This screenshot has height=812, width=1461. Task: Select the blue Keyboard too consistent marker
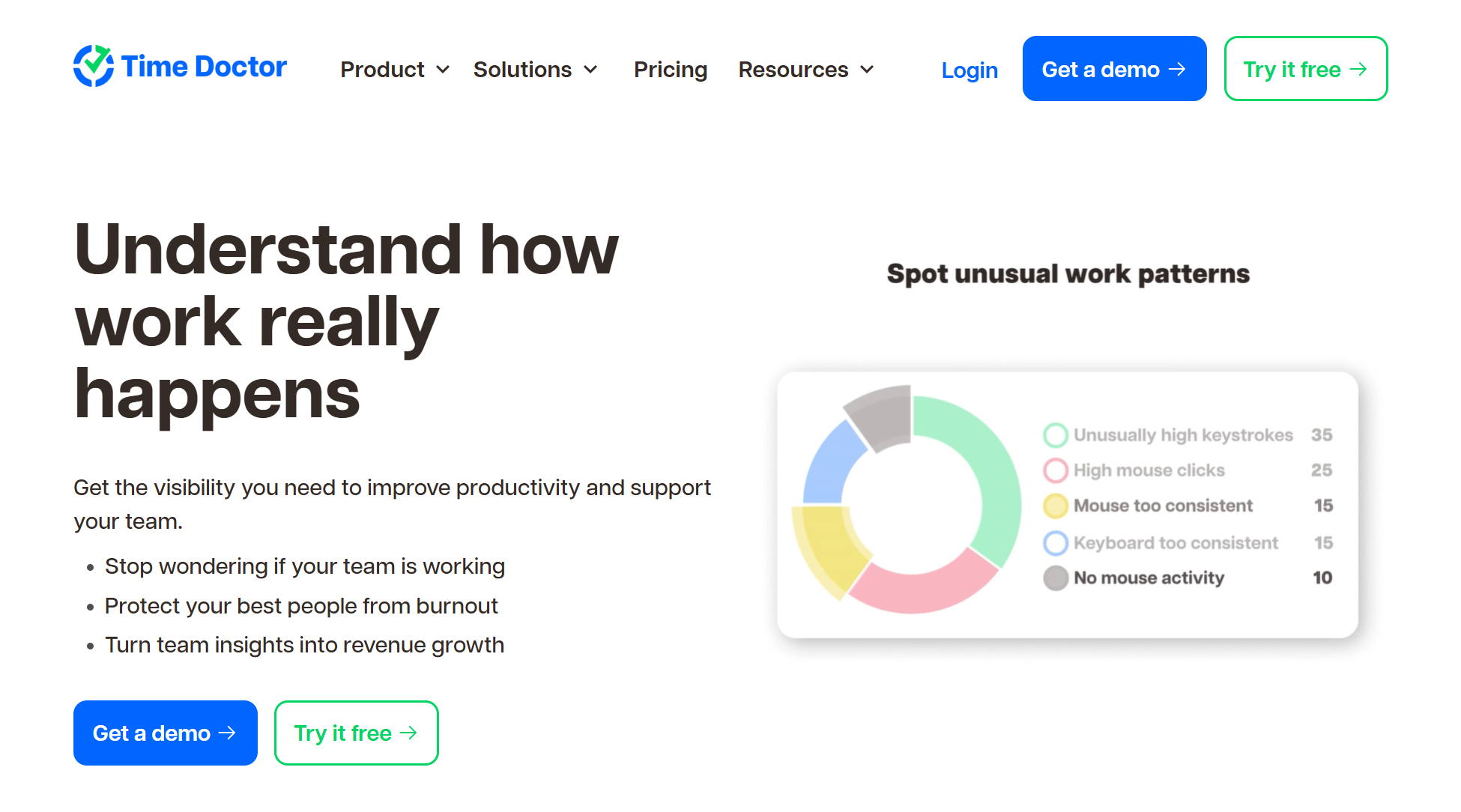[x=1055, y=542]
